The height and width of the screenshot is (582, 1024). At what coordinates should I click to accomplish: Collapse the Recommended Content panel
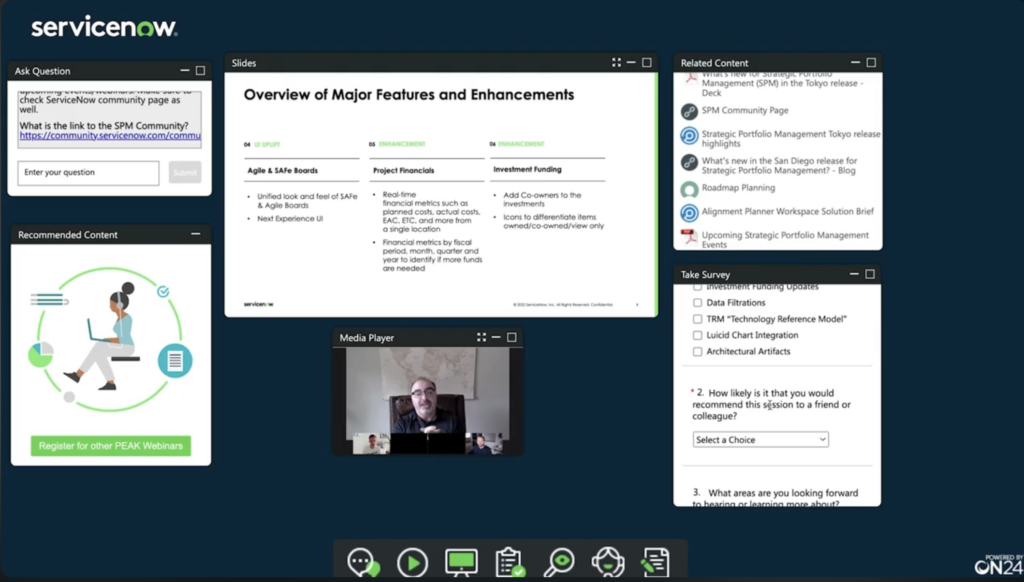196,235
